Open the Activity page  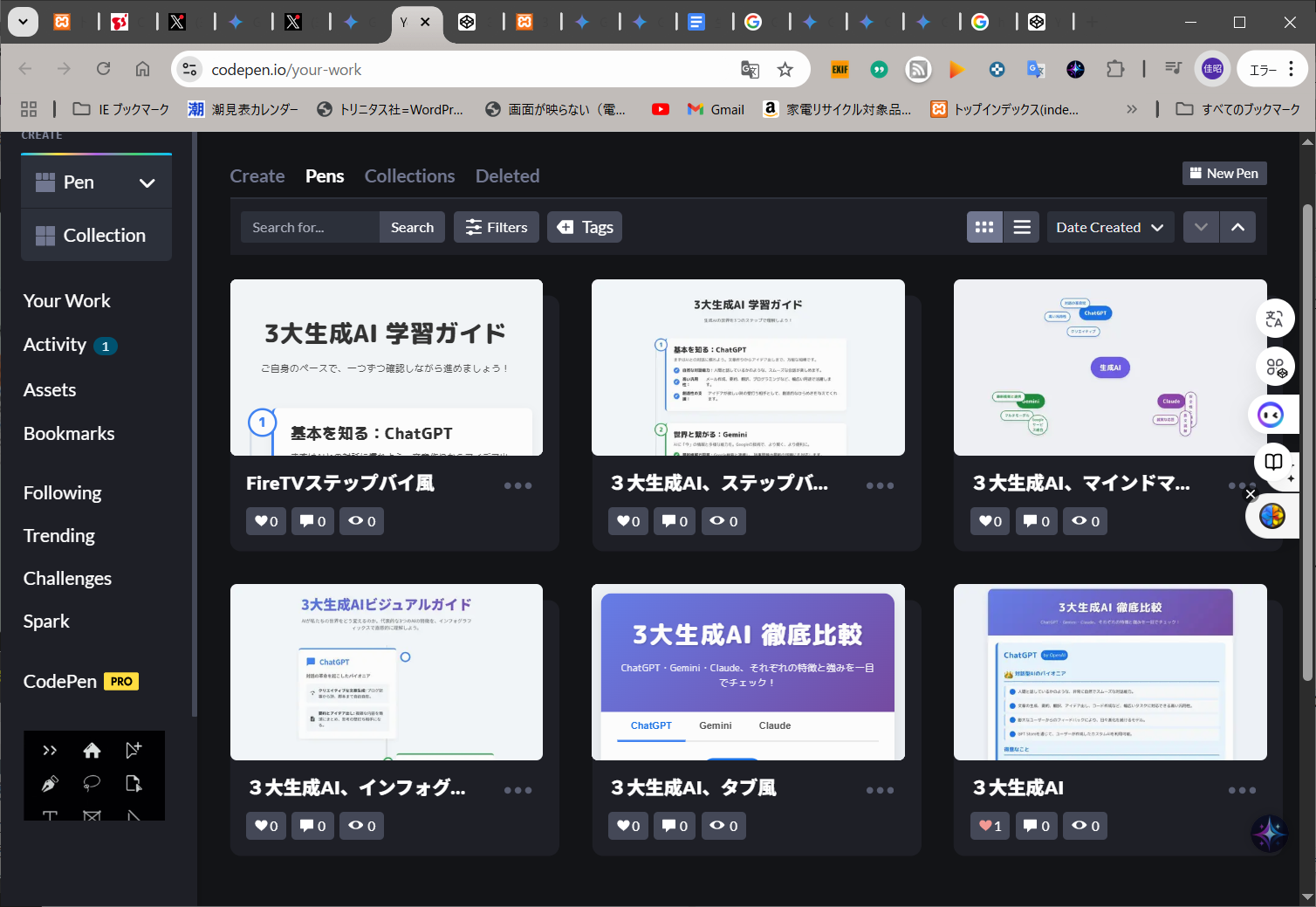[x=55, y=345]
